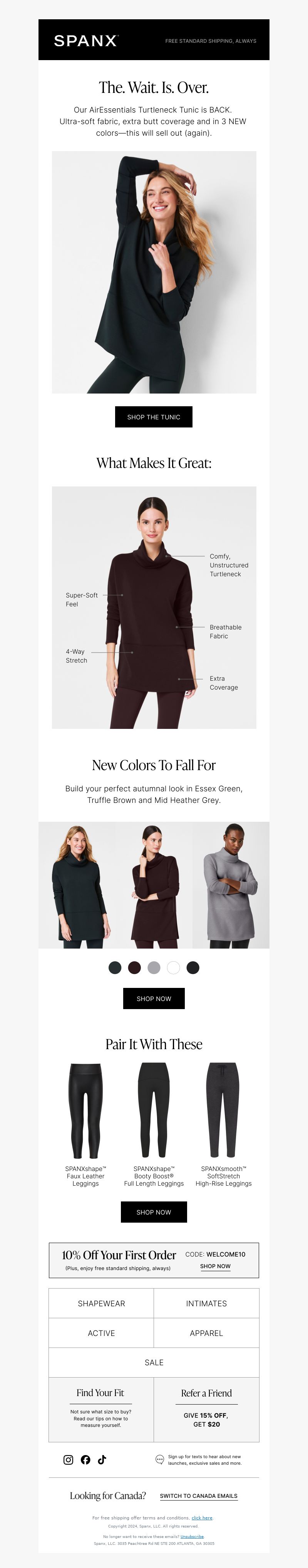308x1568 pixels.
Task: Select the dark truffle brown swatch
Action: click(x=134, y=968)
